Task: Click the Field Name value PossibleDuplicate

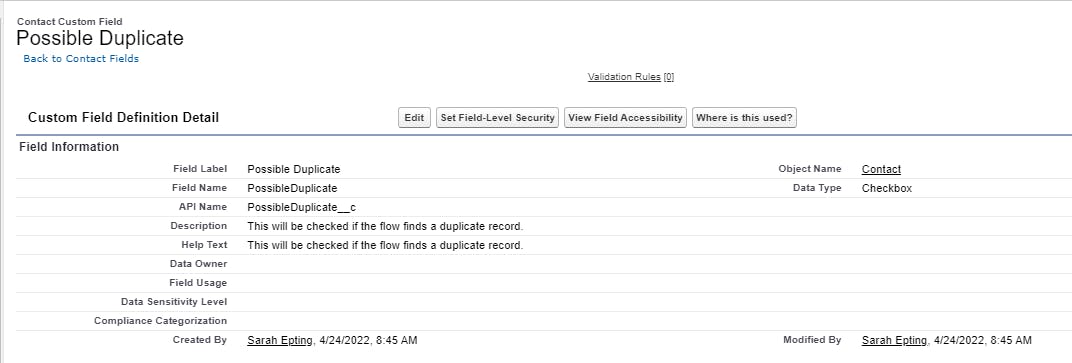Action: [x=292, y=188]
